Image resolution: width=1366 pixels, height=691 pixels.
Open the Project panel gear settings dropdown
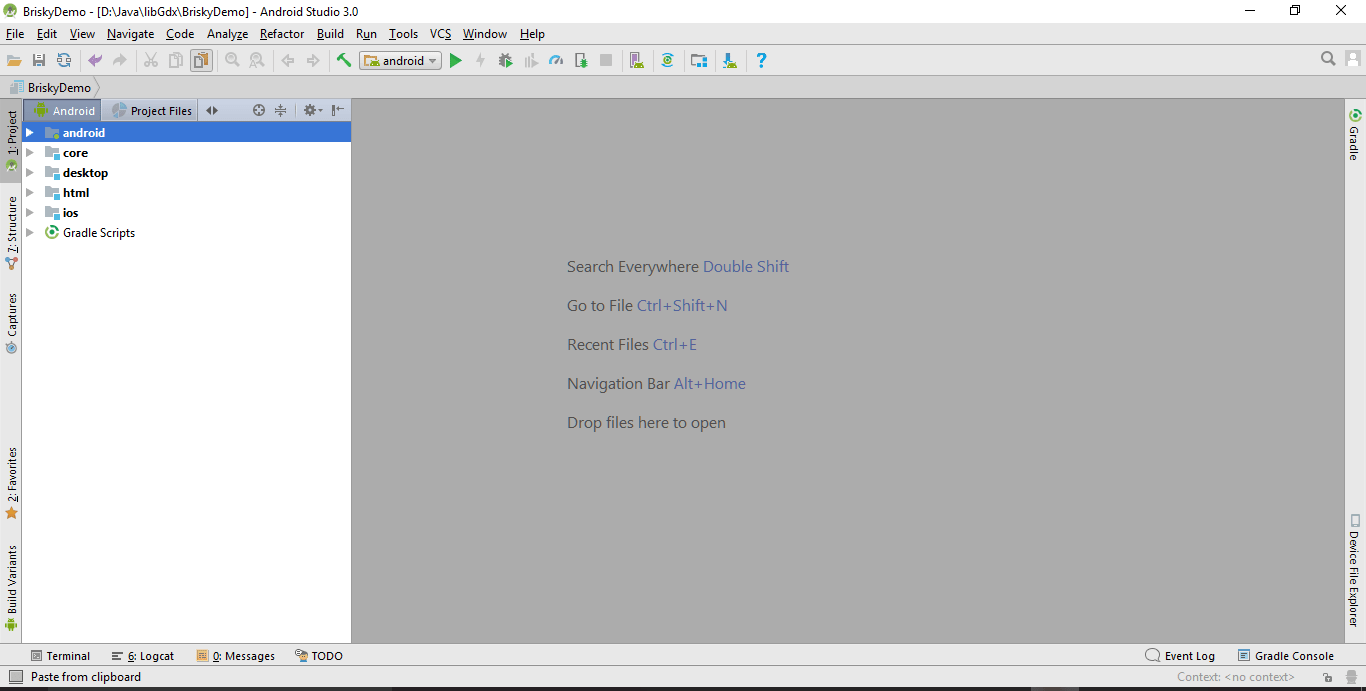click(312, 111)
